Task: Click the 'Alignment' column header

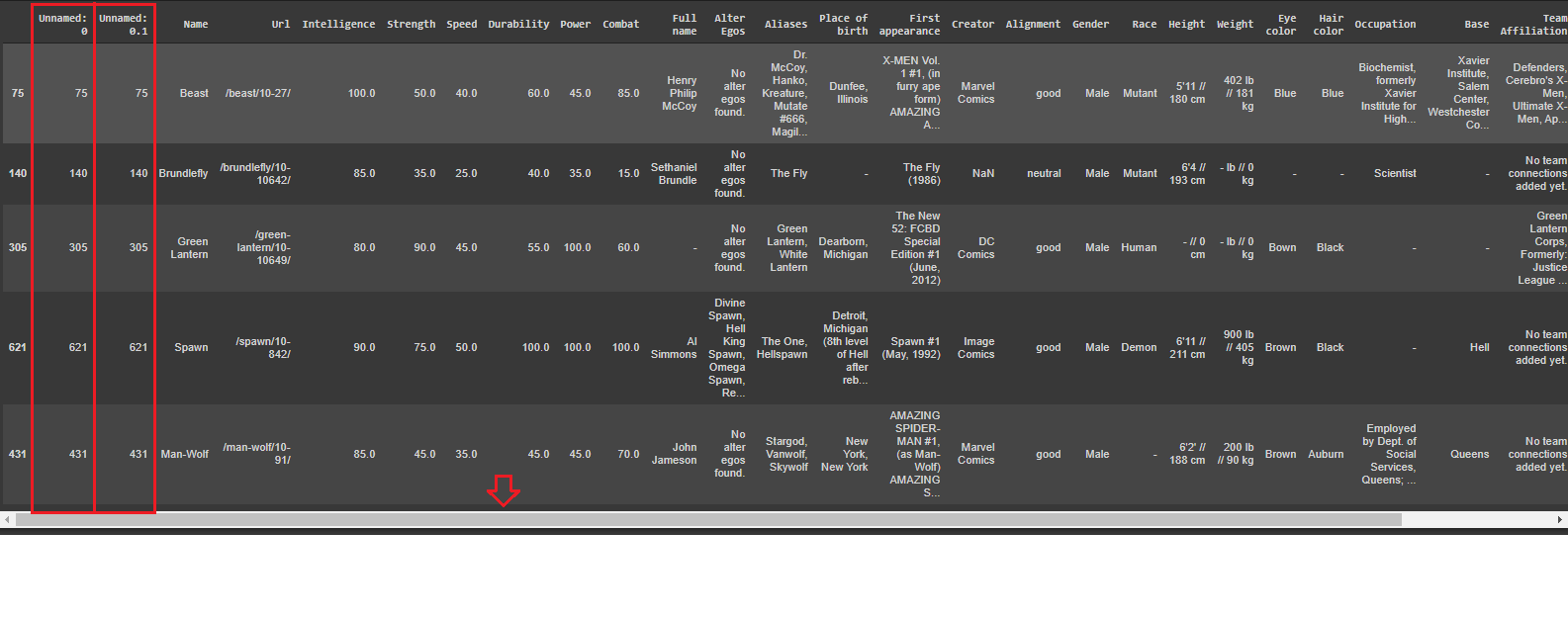Action: [1033, 24]
